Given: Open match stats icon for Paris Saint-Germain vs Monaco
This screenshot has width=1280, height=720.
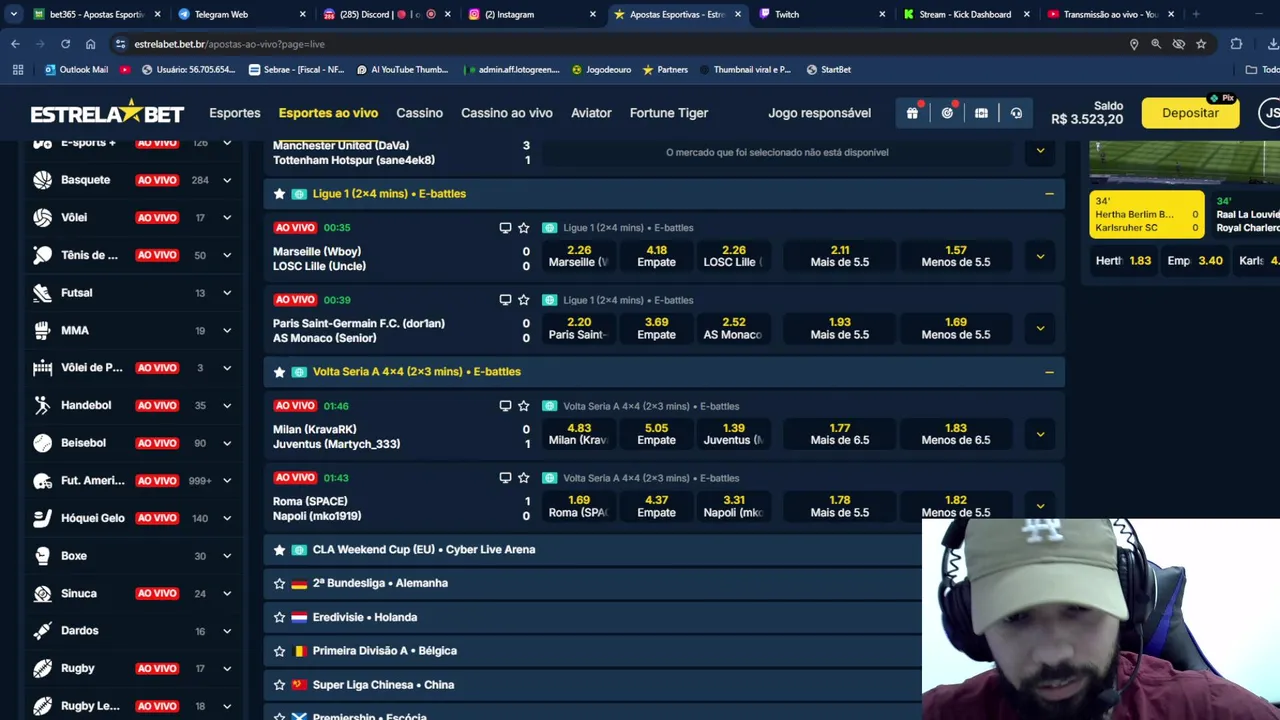Looking at the screenshot, I should 505,300.
